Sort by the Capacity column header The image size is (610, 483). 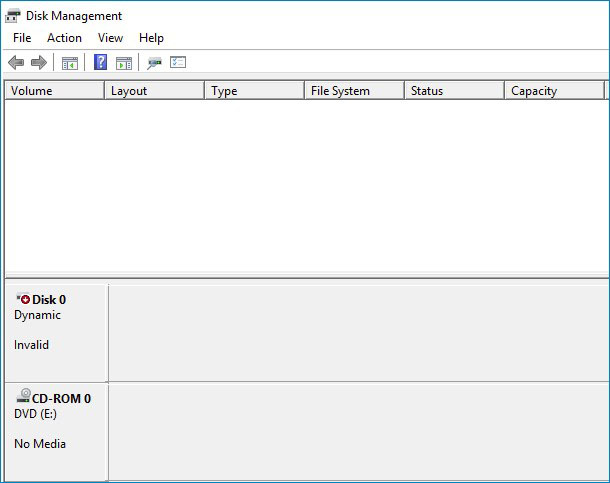[554, 91]
